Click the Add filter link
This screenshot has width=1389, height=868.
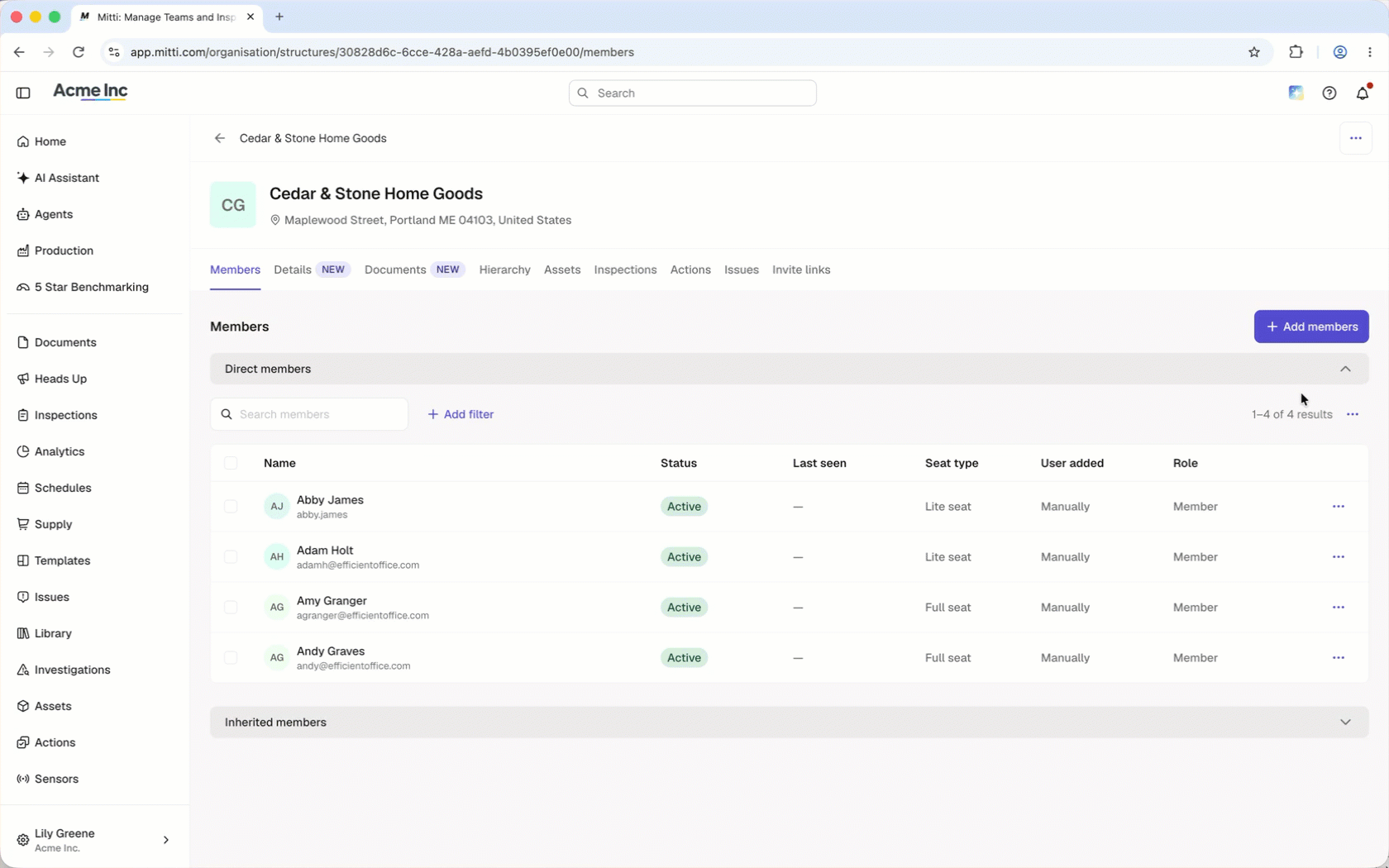(461, 414)
